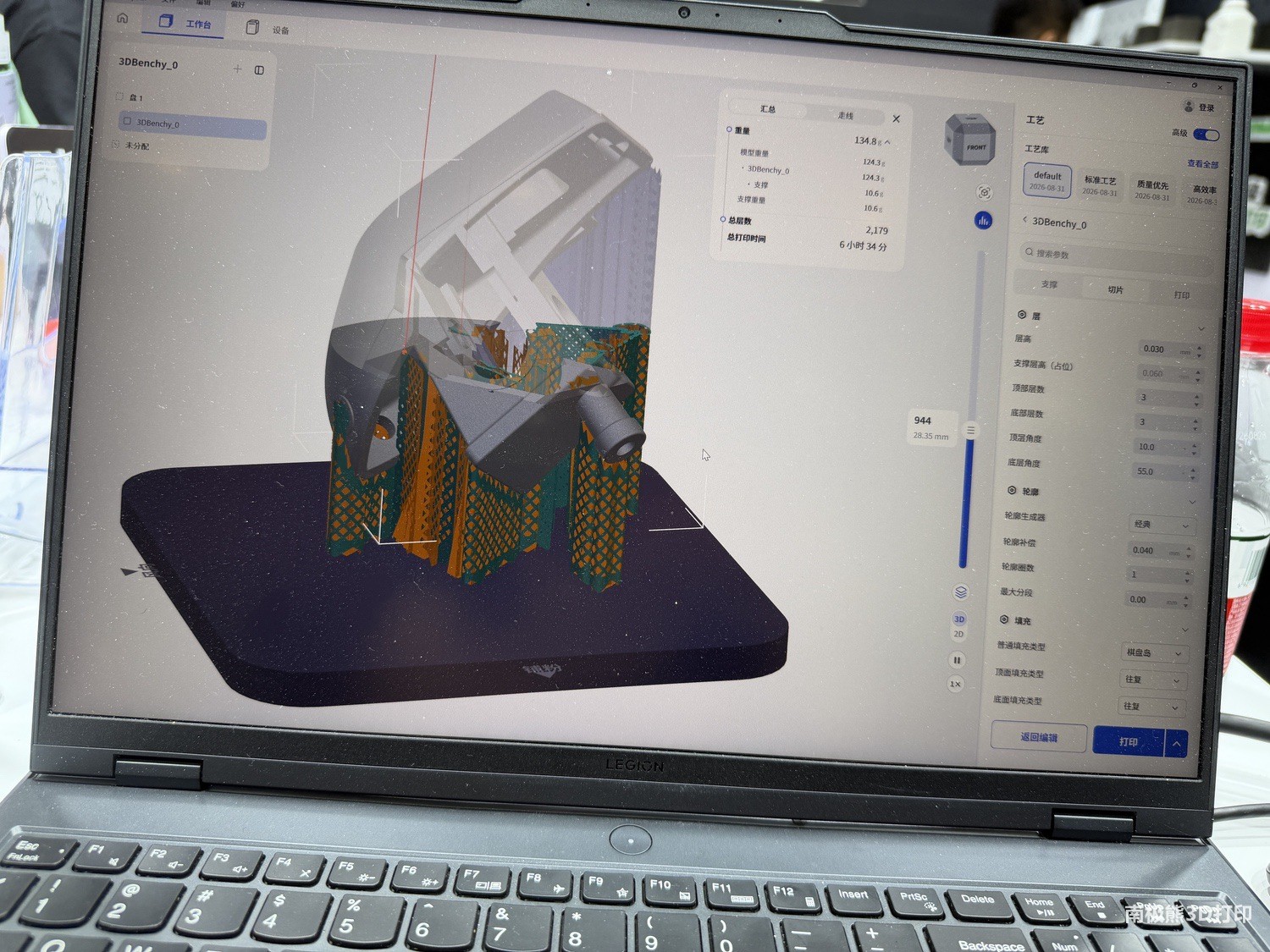Viewport: 1270px width, 952px height.
Task: Open the 查看全部 view-all link
Action: (1202, 164)
